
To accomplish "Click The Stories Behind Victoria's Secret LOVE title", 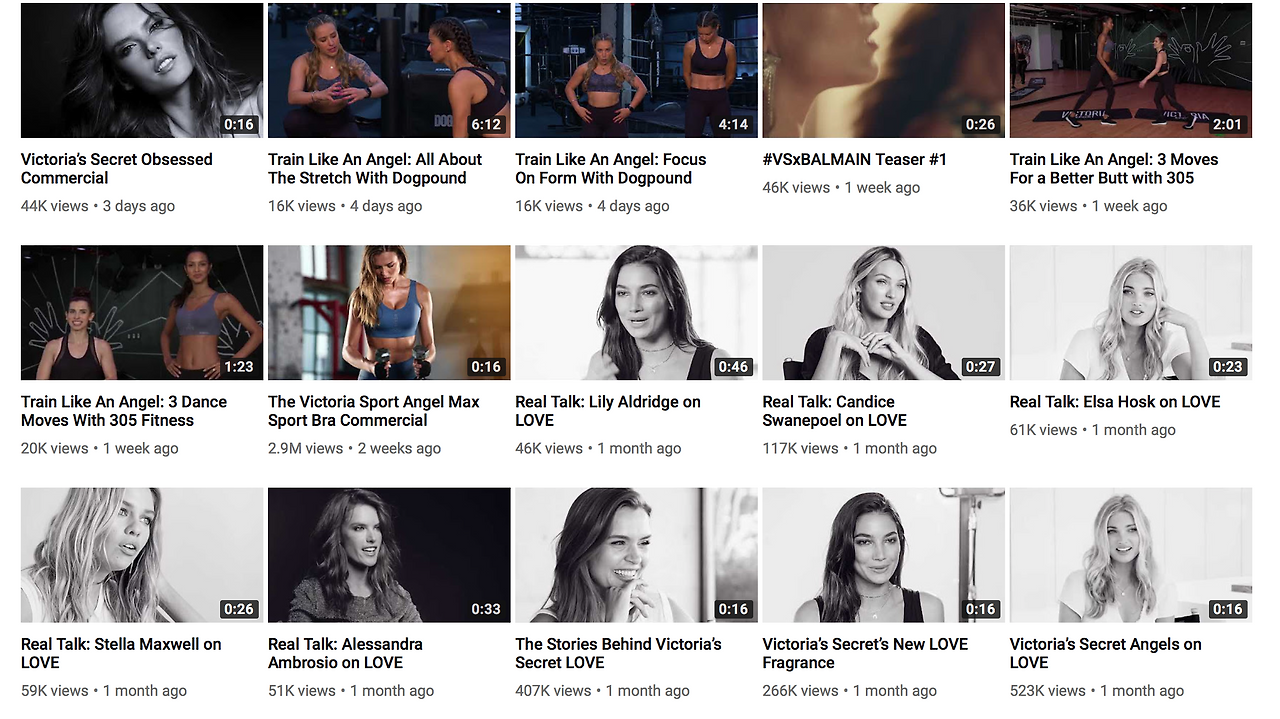I will click(618, 653).
